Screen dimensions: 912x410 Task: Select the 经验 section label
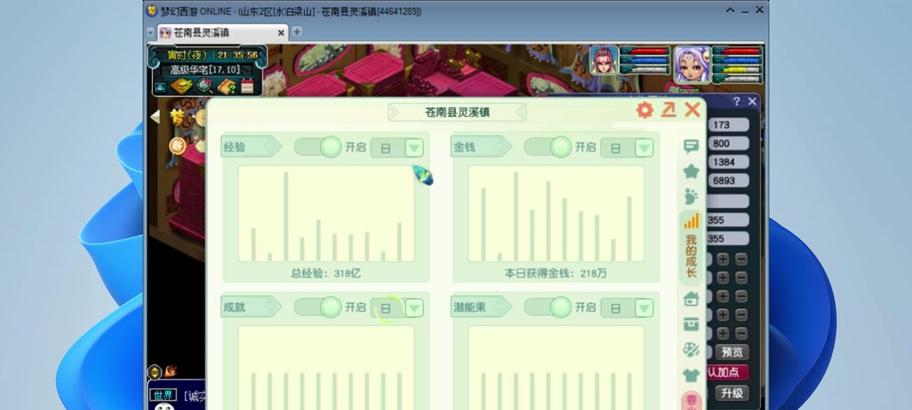click(x=251, y=147)
